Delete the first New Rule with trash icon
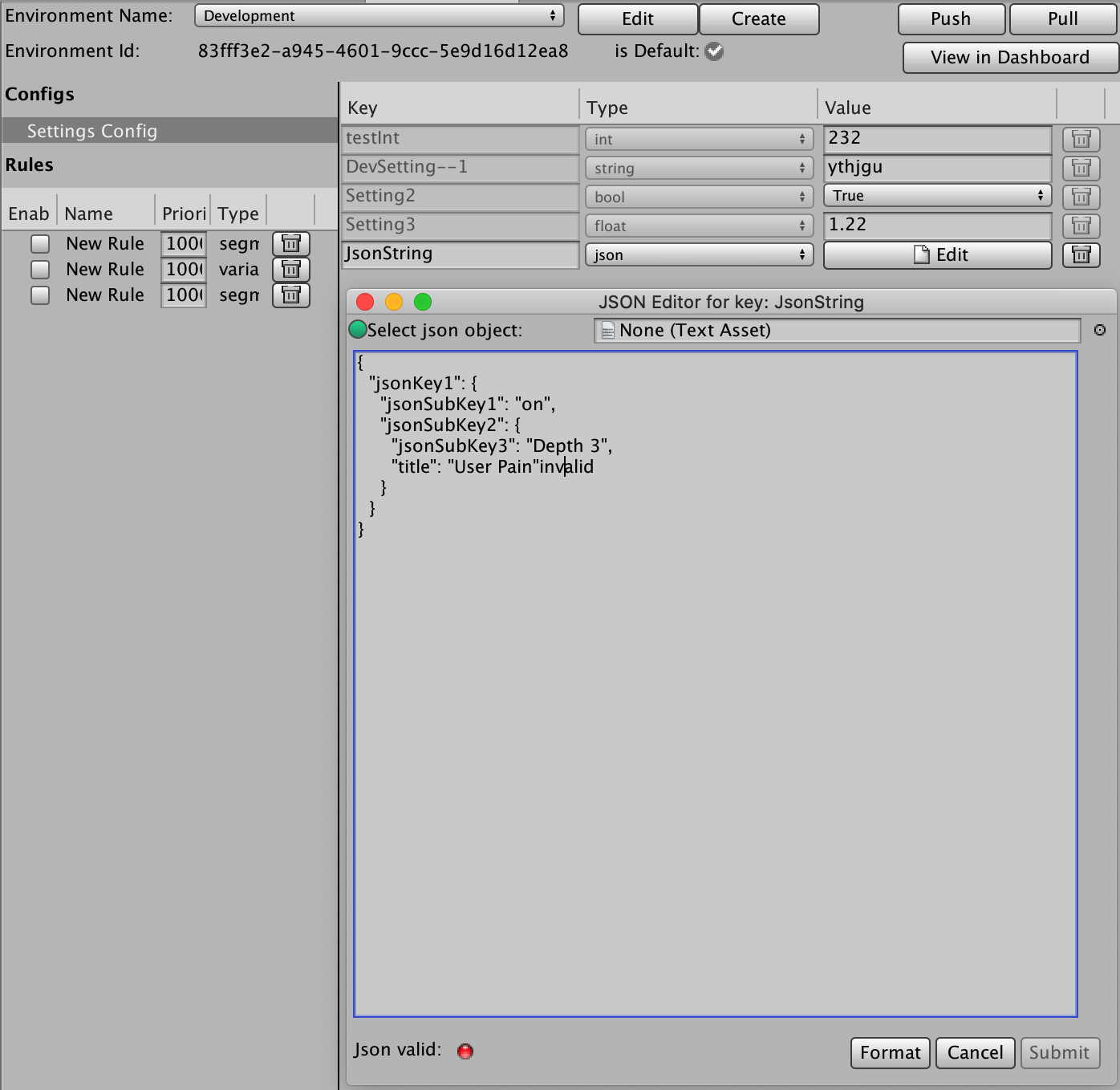The height and width of the screenshot is (1090, 1120). click(x=291, y=244)
